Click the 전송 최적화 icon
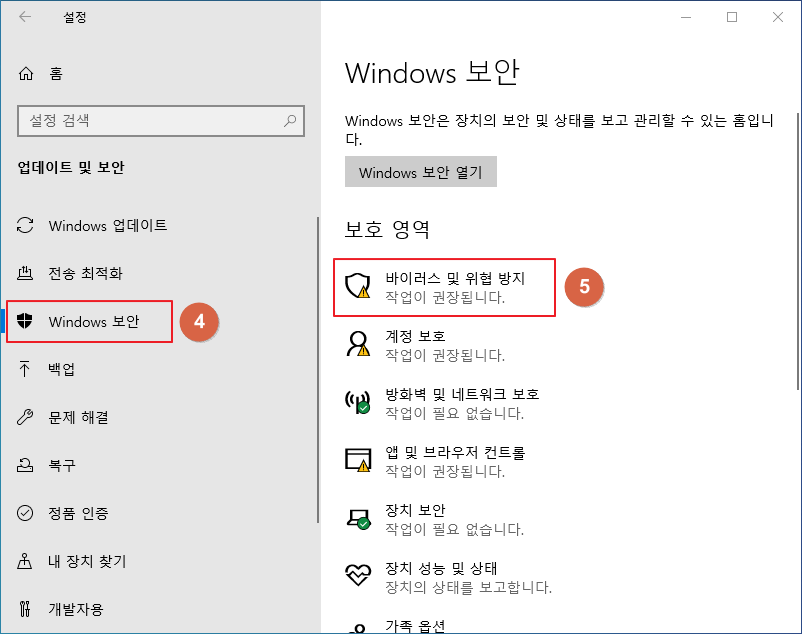The height and width of the screenshot is (634, 802). point(25,273)
